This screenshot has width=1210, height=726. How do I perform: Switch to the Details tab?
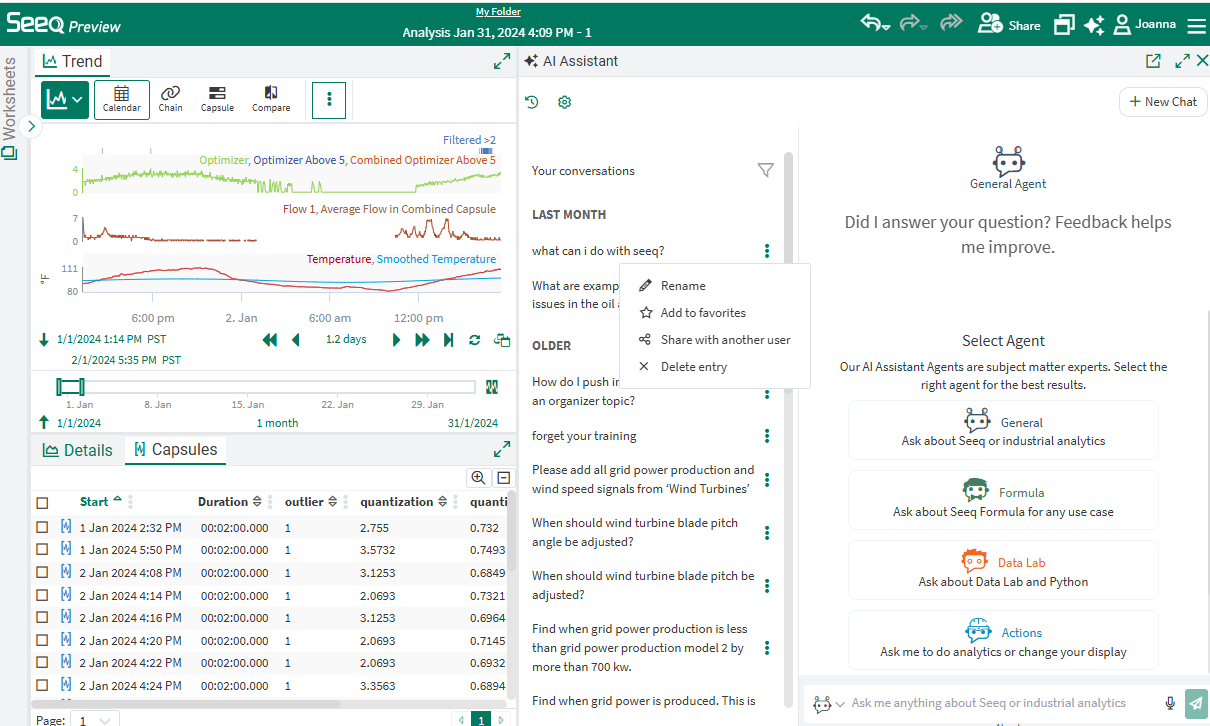pyautogui.click(x=78, y=450)
